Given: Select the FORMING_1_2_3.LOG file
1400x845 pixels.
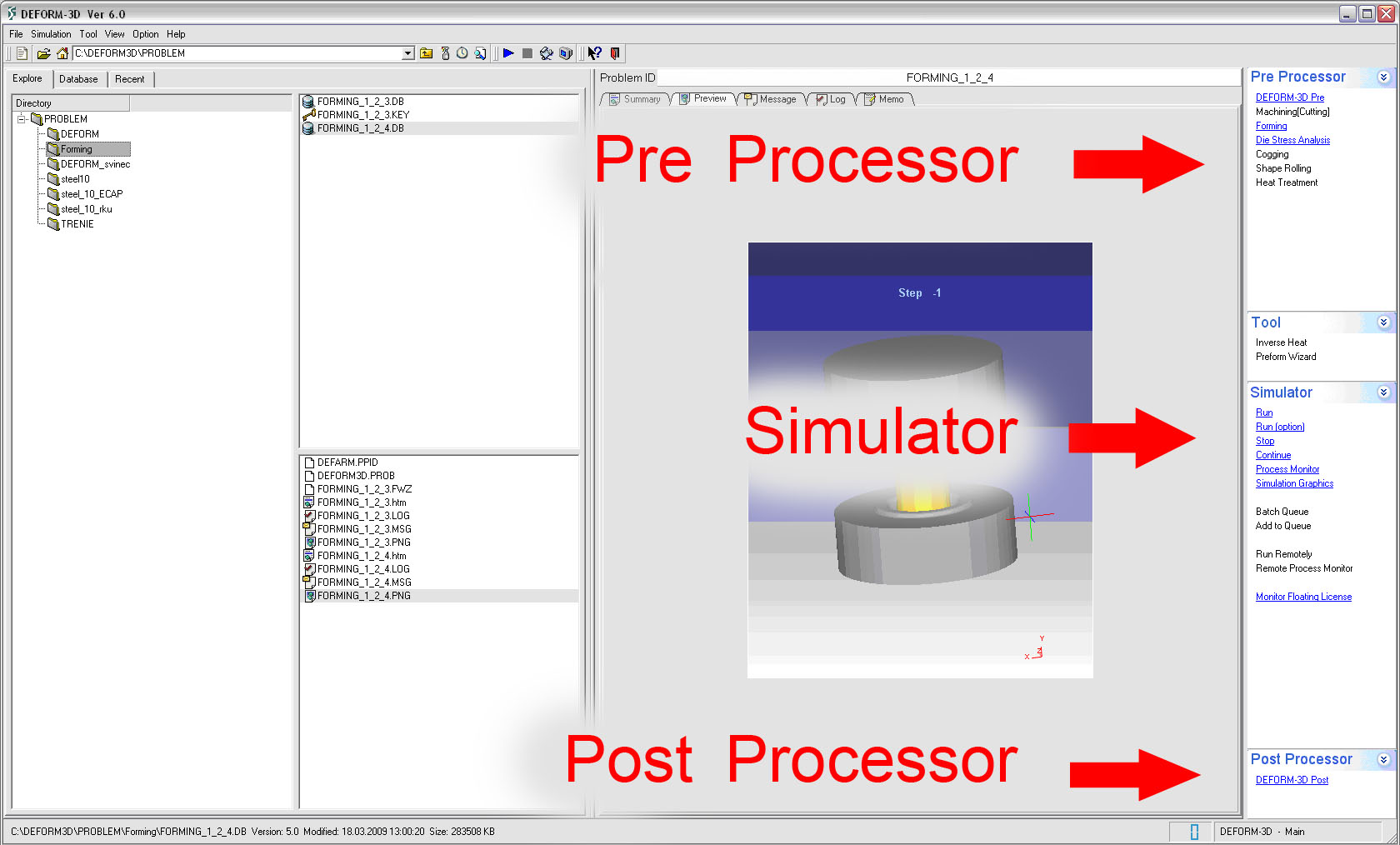Looking at the screenshot, I should coord(357,516).
